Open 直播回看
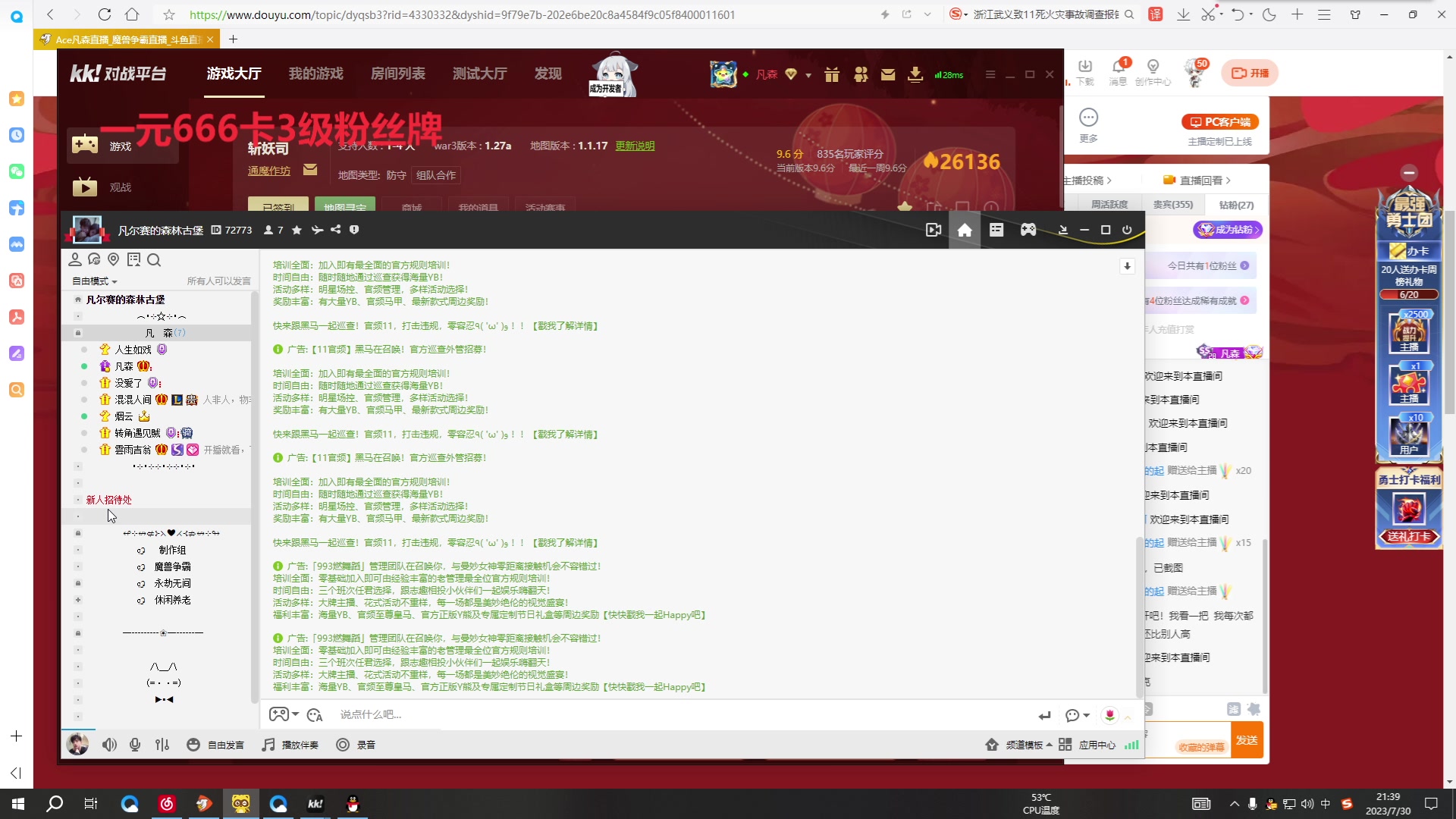Viewport: 1456px width, 819px height. [x=1197, y=180]
